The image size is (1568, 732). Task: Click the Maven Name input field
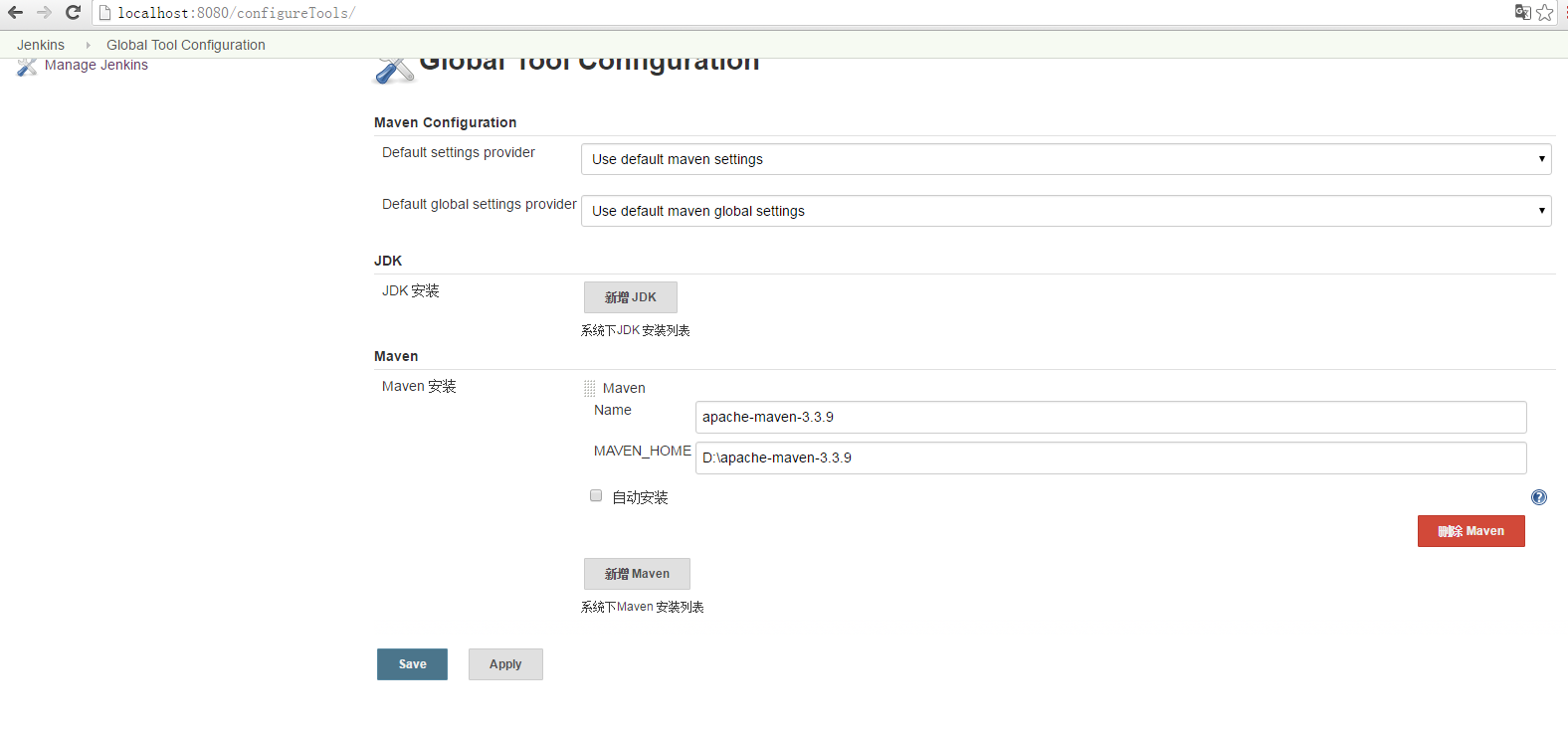pyautogui.click(x=1111, y=418)
